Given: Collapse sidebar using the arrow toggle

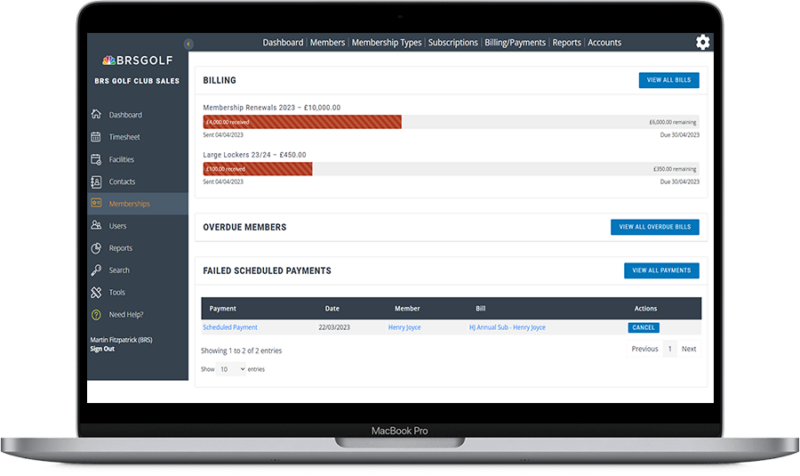Looking at the screenshot, I should pos(188,43).
